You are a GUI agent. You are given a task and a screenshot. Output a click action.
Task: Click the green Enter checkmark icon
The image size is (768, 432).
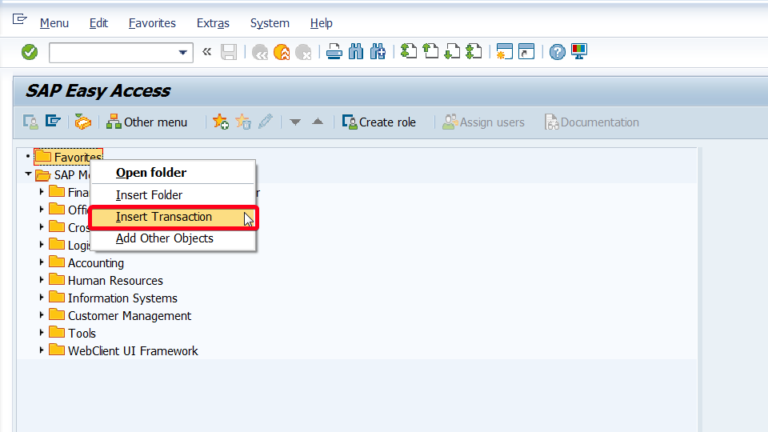[29, 52]
